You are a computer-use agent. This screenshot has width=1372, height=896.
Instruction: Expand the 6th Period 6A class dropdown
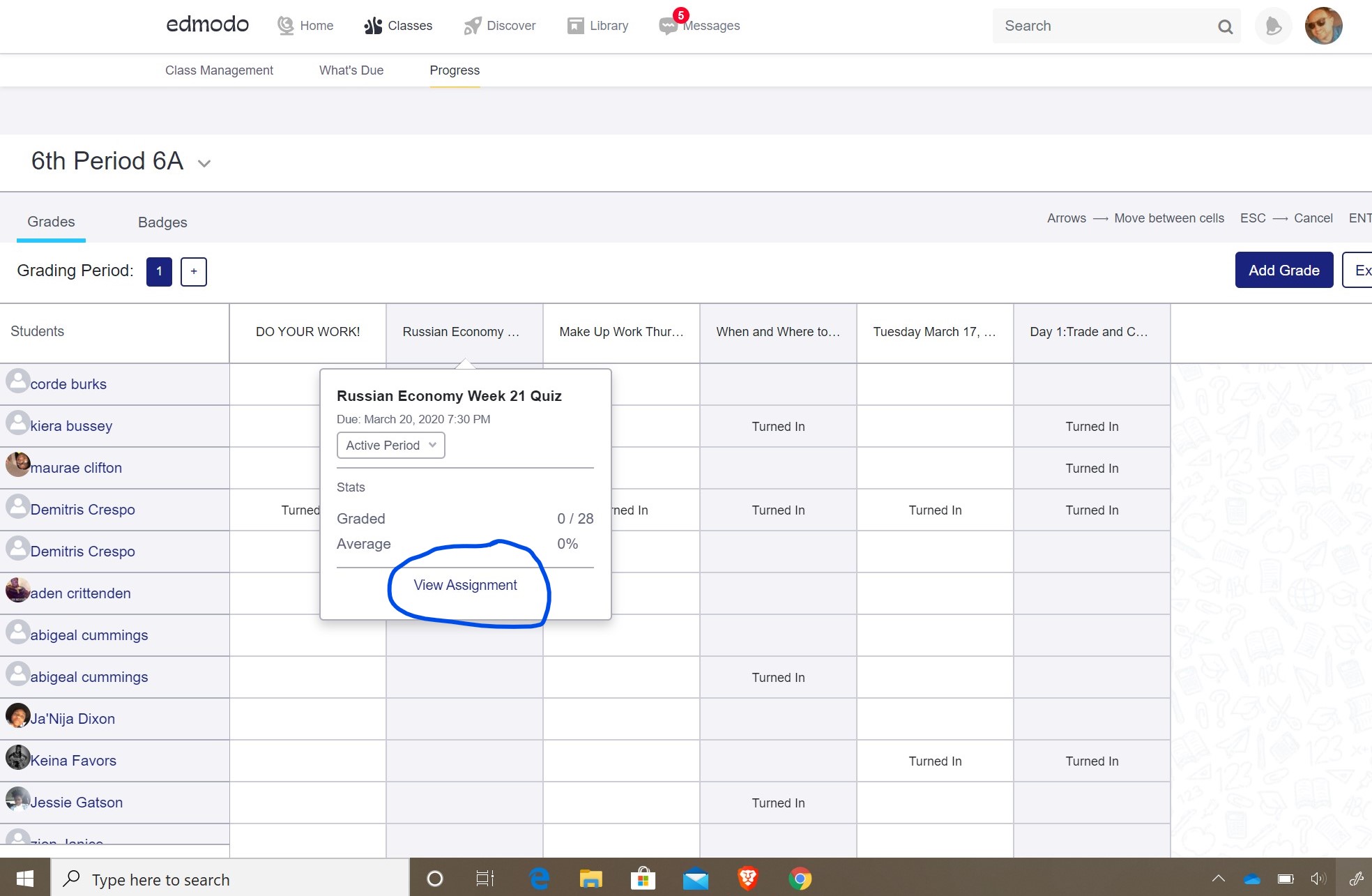tap(204, 163)
